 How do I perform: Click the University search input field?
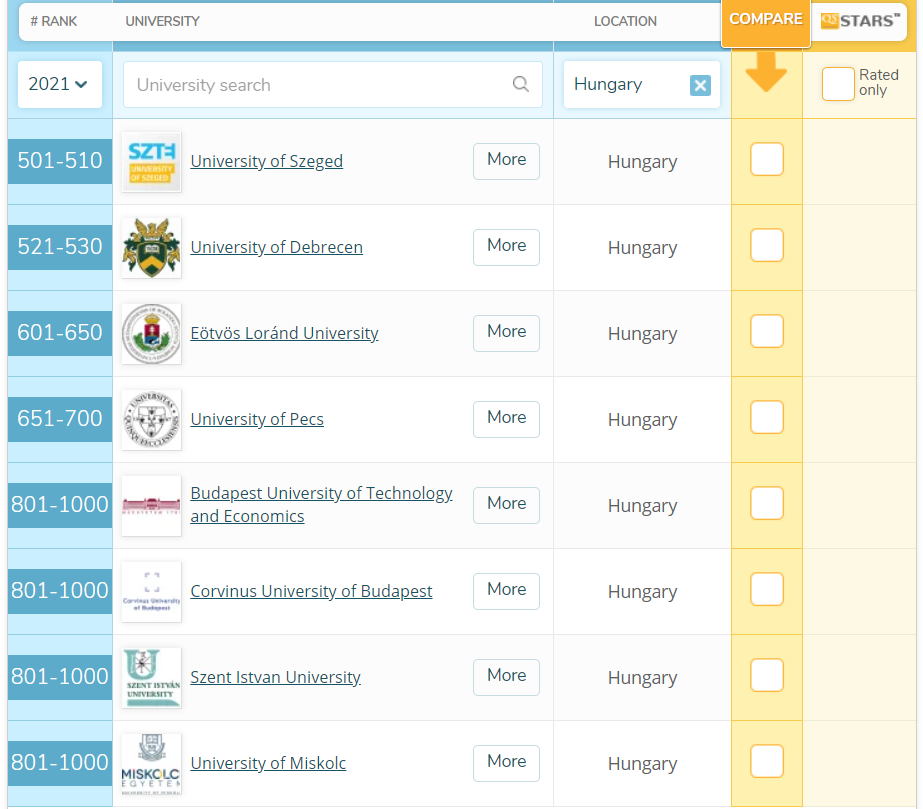pyautogui.click(x=320, y=85)
